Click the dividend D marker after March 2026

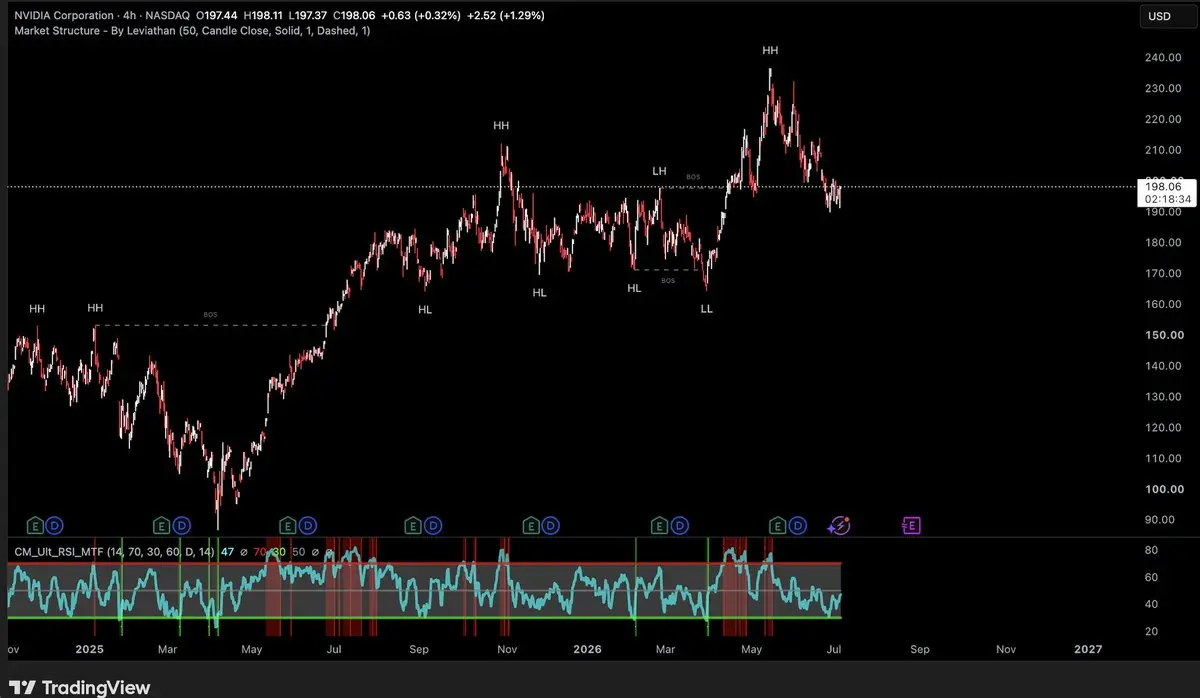point(680,525)
